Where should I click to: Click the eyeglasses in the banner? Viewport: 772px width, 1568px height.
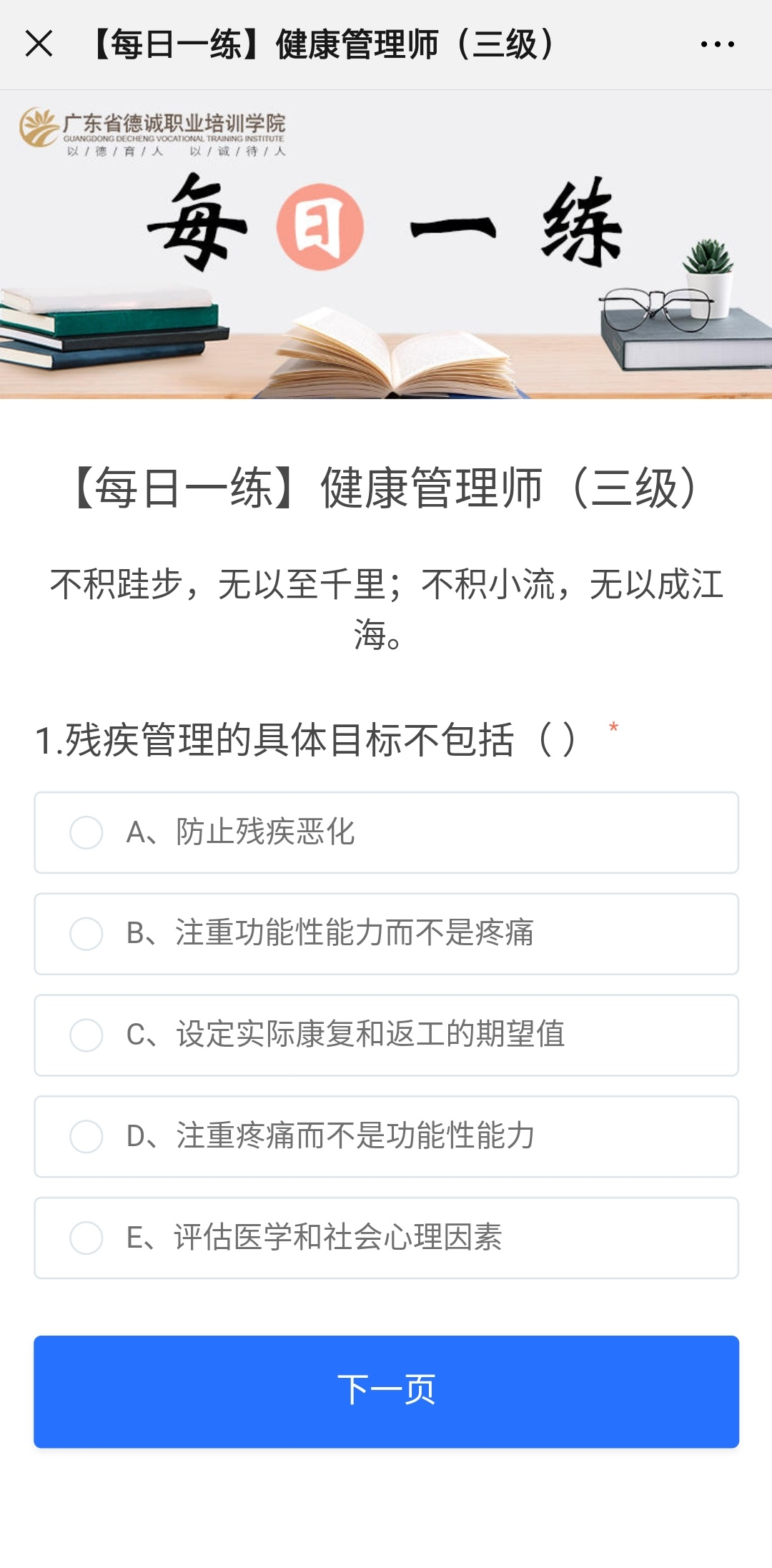click(654, 307)
